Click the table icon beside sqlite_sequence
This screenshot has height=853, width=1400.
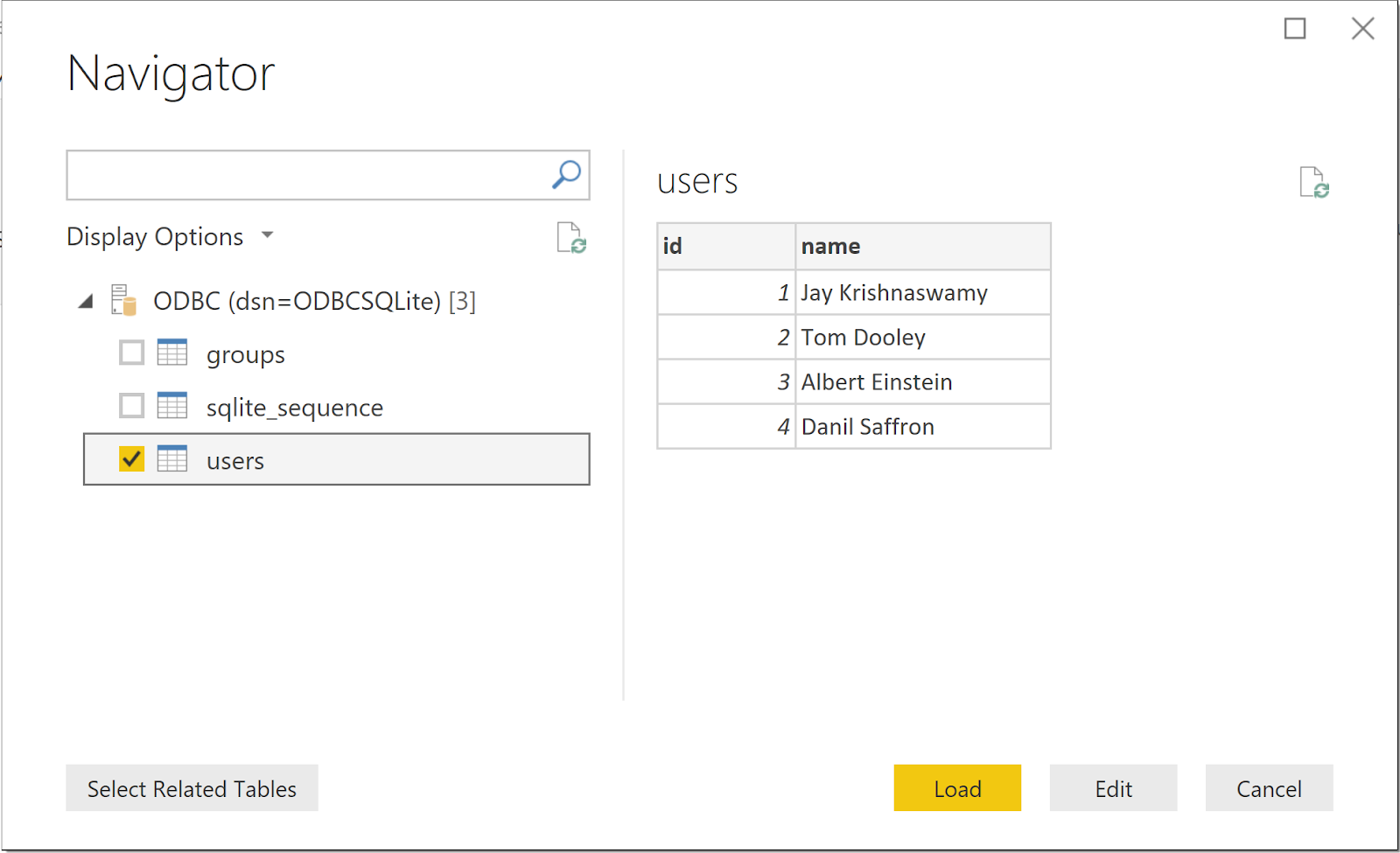173,405
